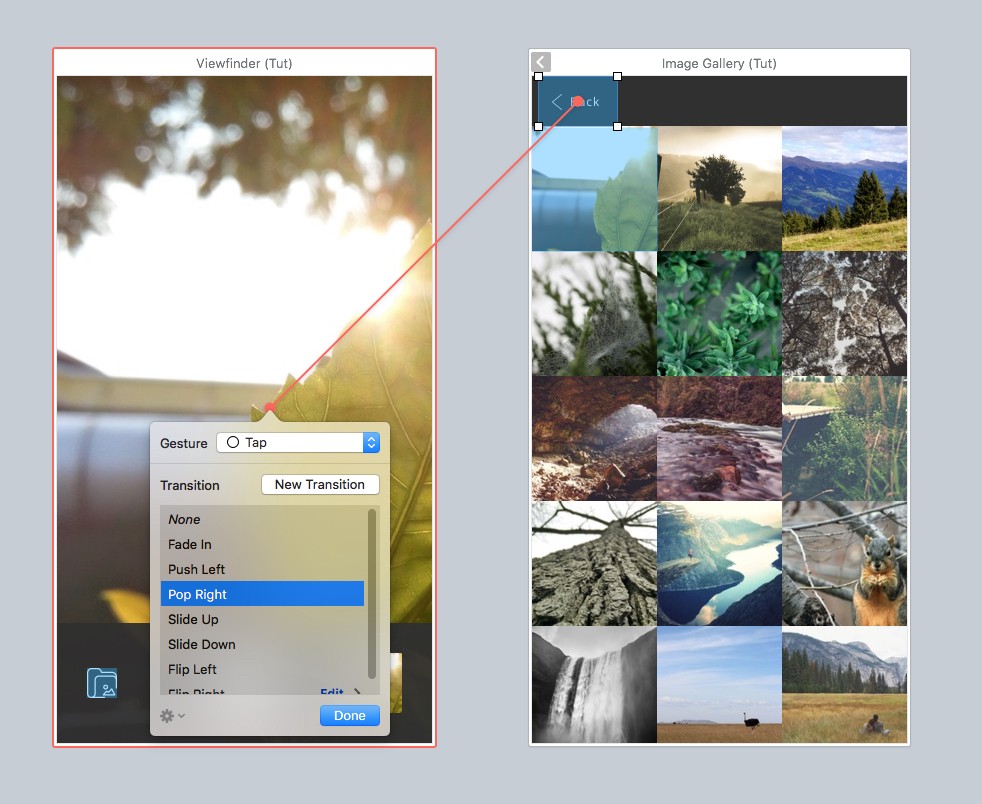The image size is (982, 804).
Task: Choose the None transition option
Action: click(184, 520)
